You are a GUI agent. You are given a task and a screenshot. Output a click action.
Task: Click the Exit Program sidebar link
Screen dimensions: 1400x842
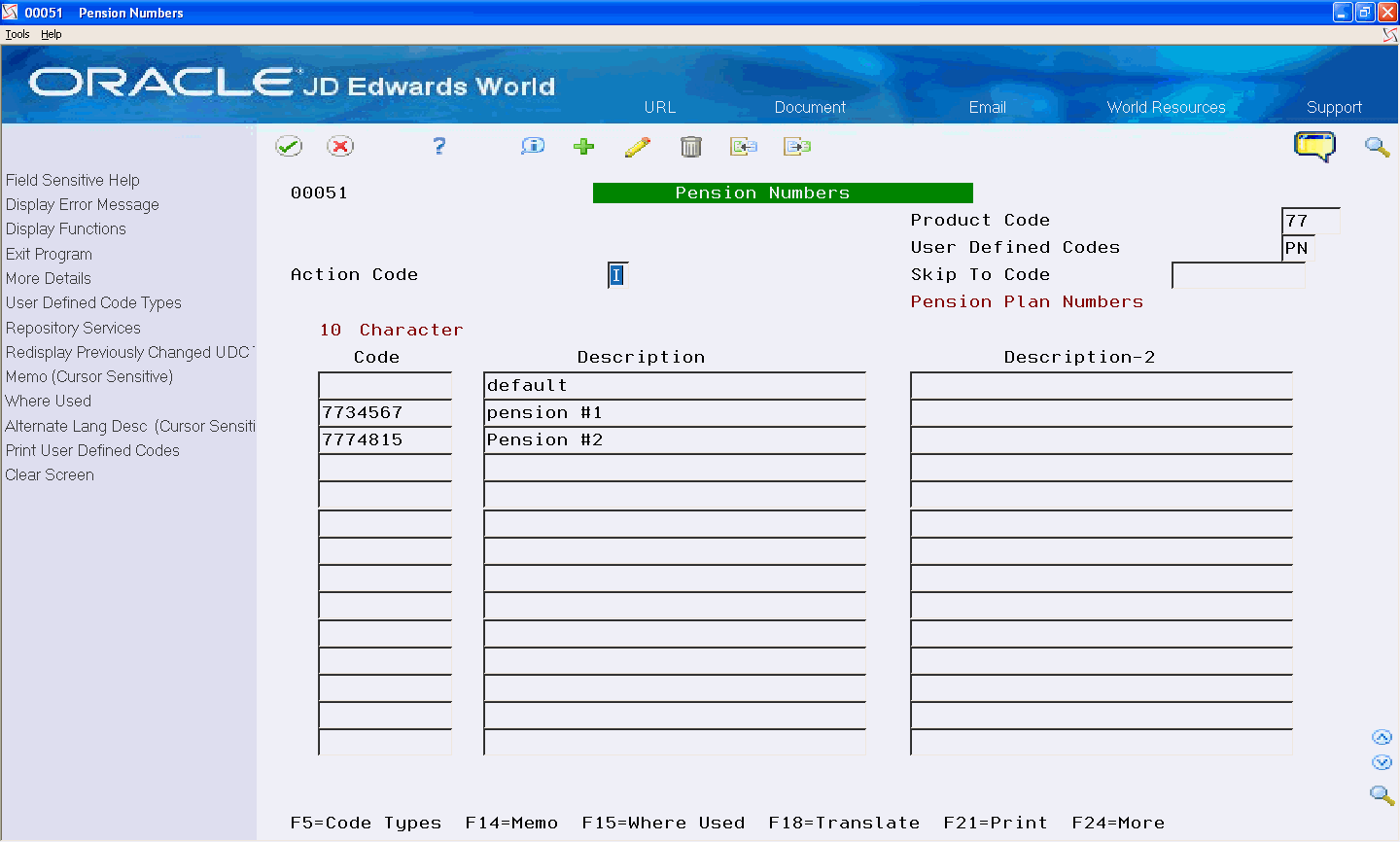49,253
